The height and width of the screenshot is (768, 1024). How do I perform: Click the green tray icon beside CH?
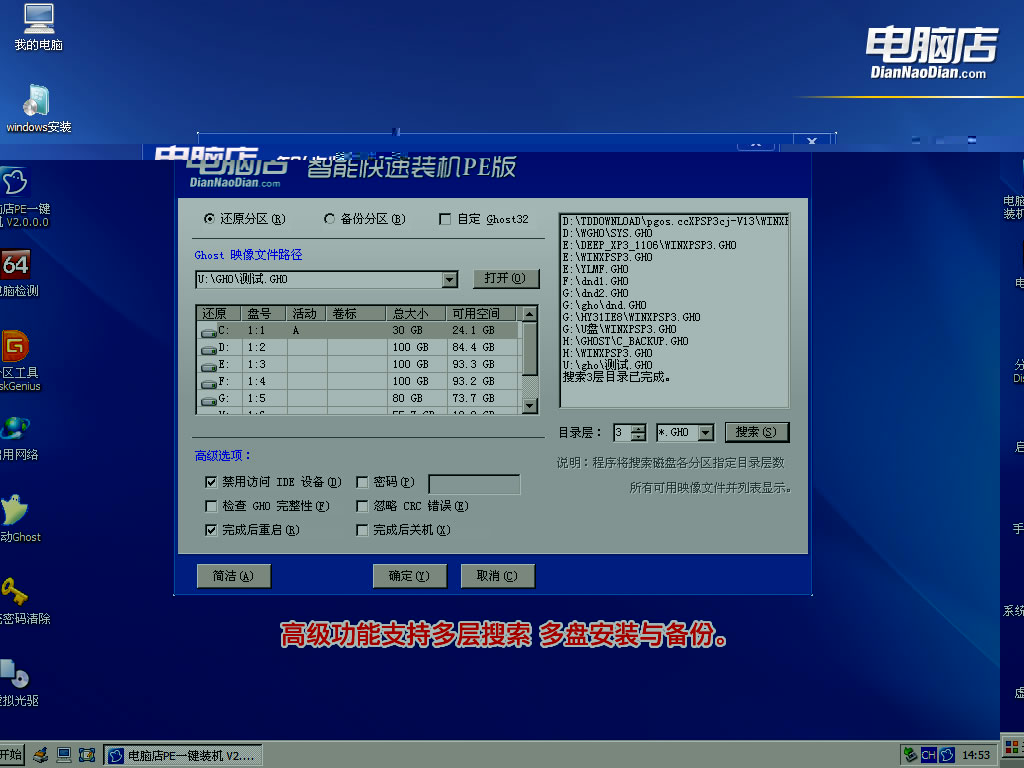tap(910, 755)
